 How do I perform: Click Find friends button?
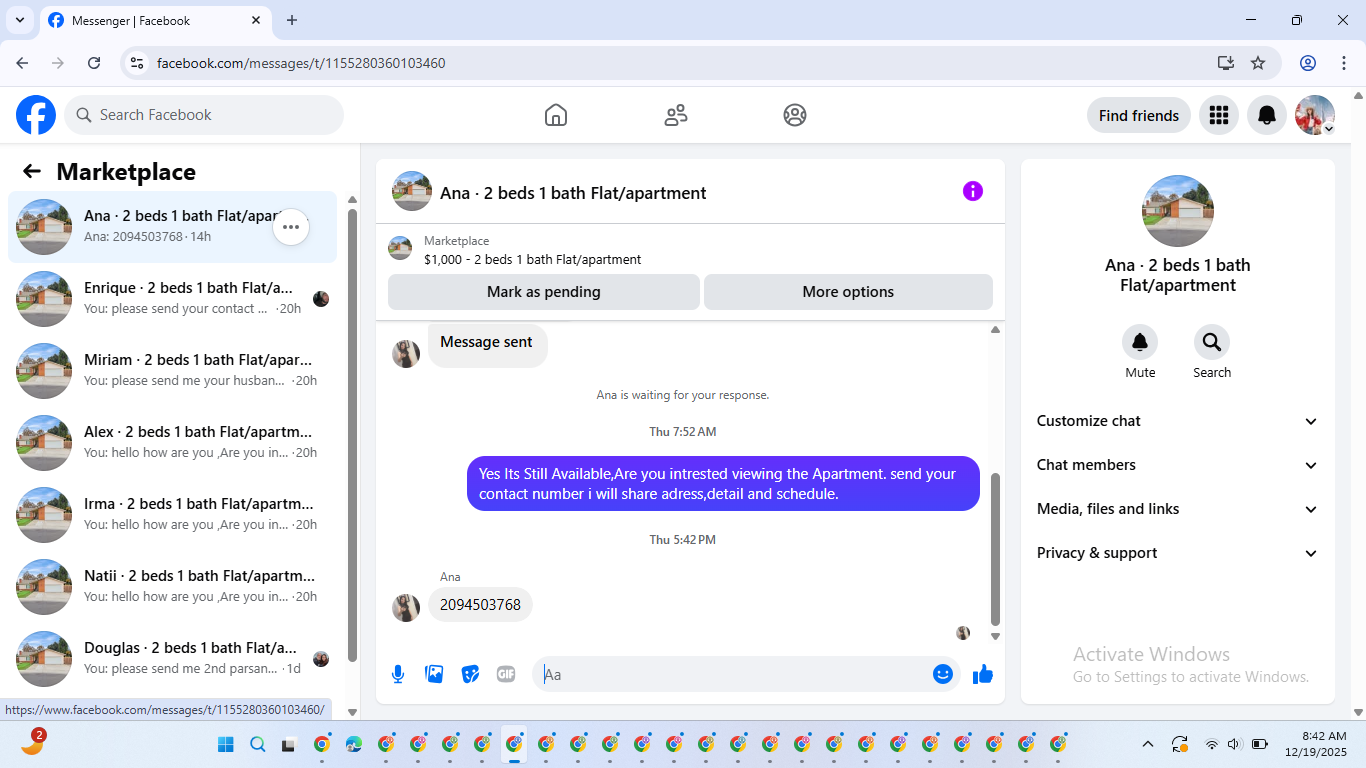[1139, 115]
